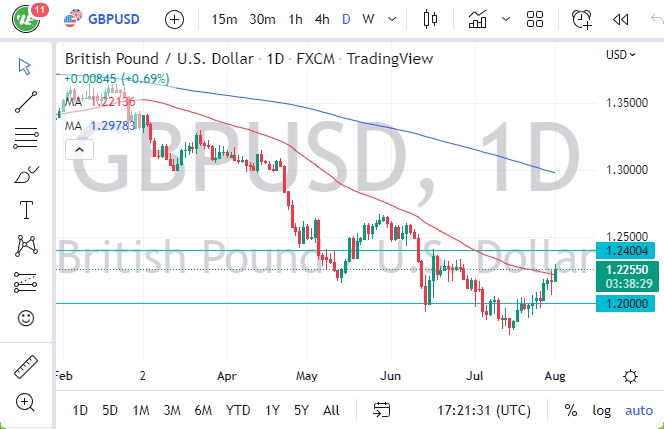This screenshot has height=429, width=664.
Task: Open the candlestick chart style menu
Action: 432,19
